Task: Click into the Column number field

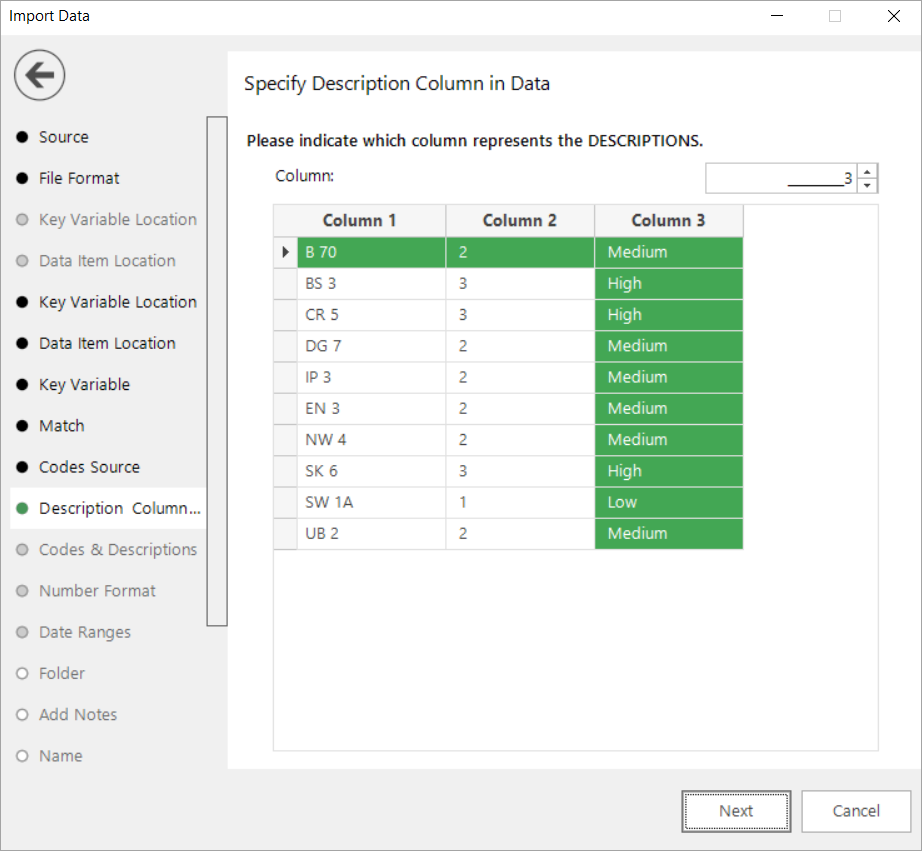Action: point(781,178)
